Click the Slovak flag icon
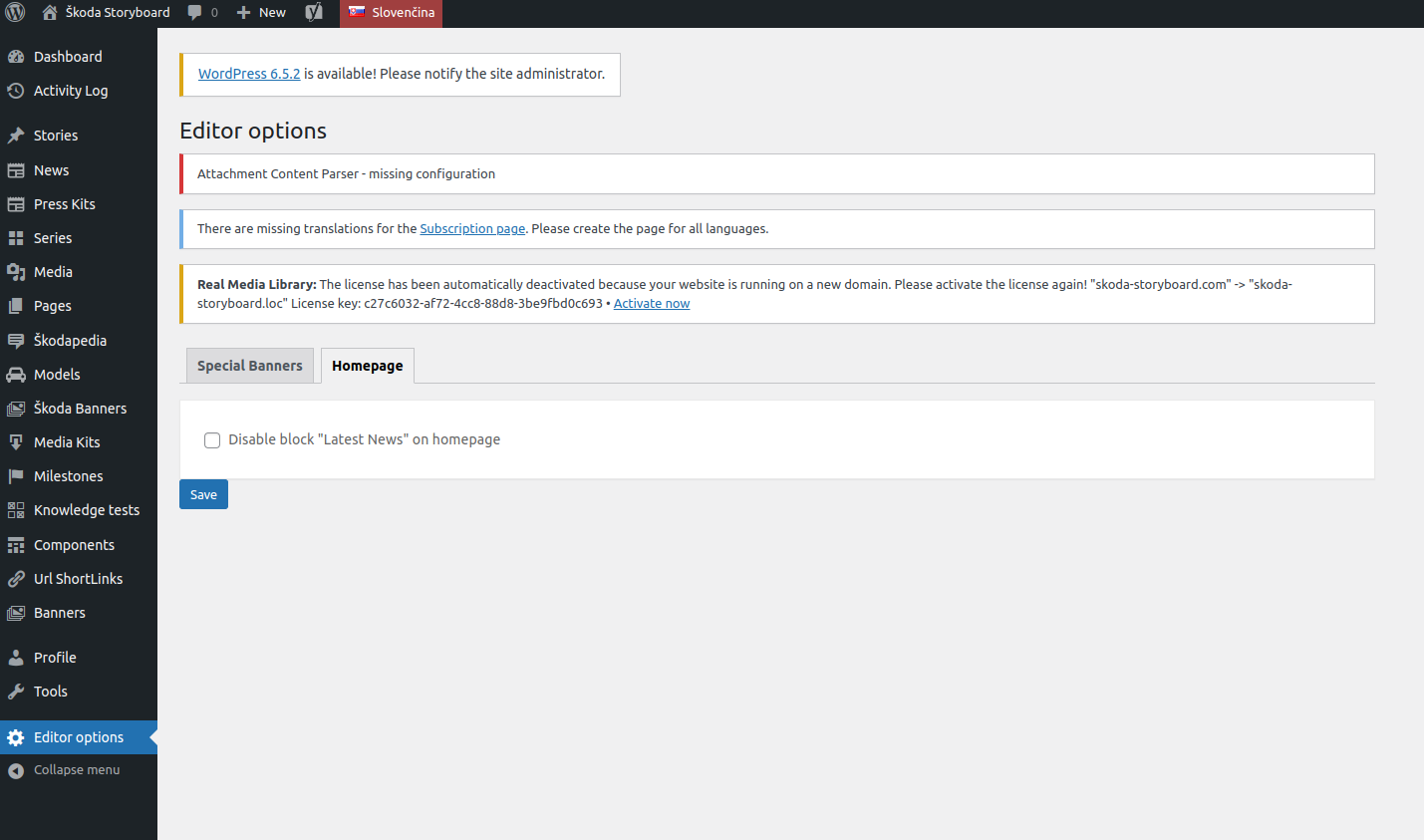 (357, 12)
